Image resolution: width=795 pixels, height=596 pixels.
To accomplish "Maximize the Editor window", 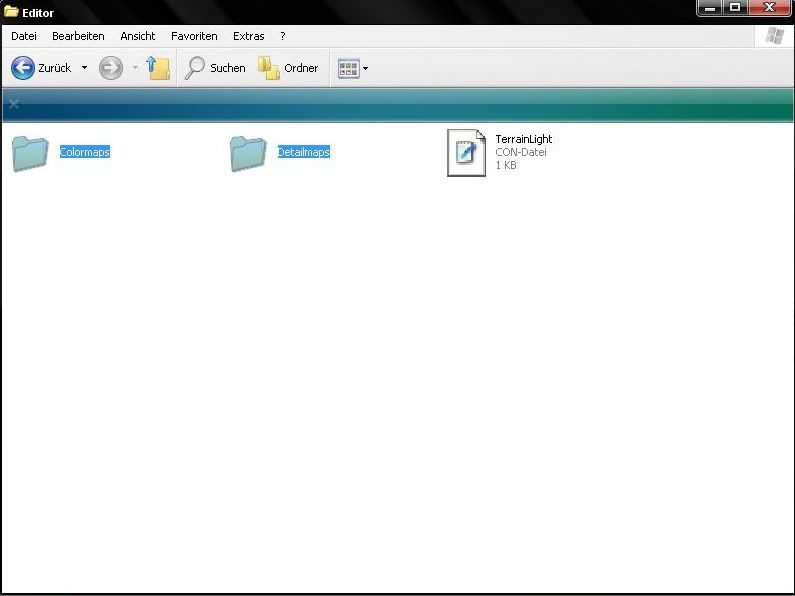I will tap(735, 8).
